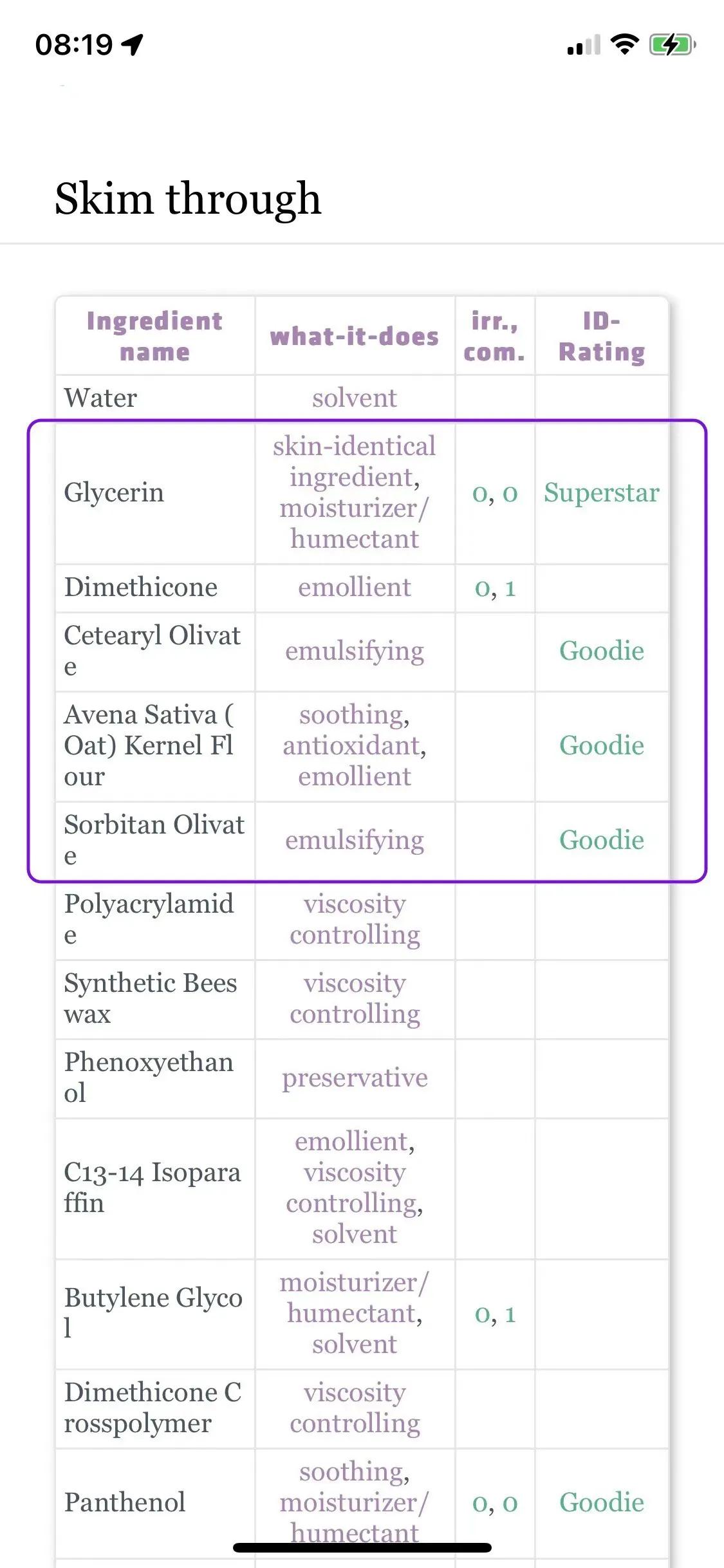
Task: Tap the solvent function next to Water
Action: click(355, 398)
